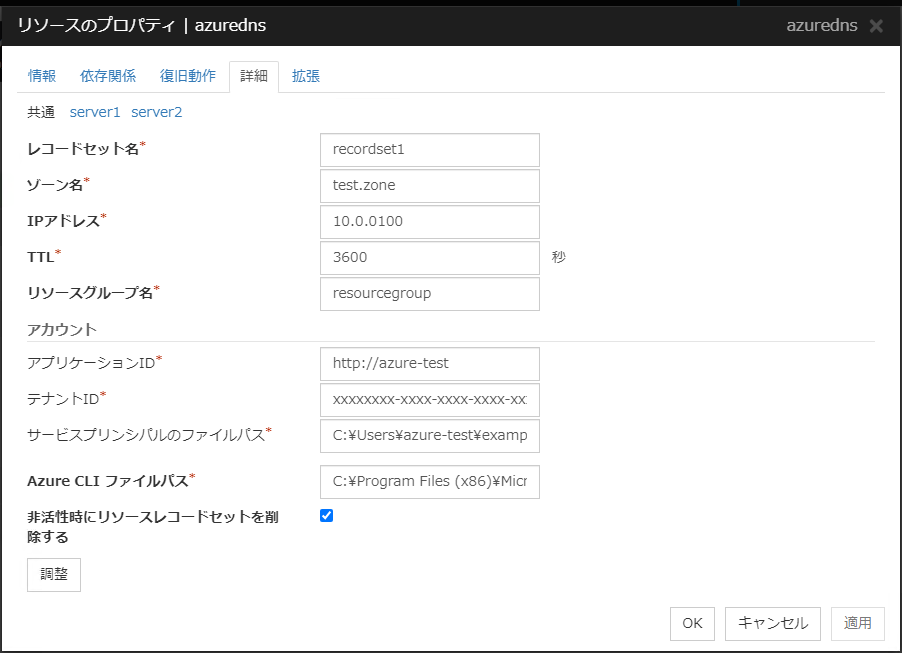The height and width of the screenshot is (653, 902).
Task: Select the 共通 settings view
Action: pyautogui.click(x=40, y=112)
